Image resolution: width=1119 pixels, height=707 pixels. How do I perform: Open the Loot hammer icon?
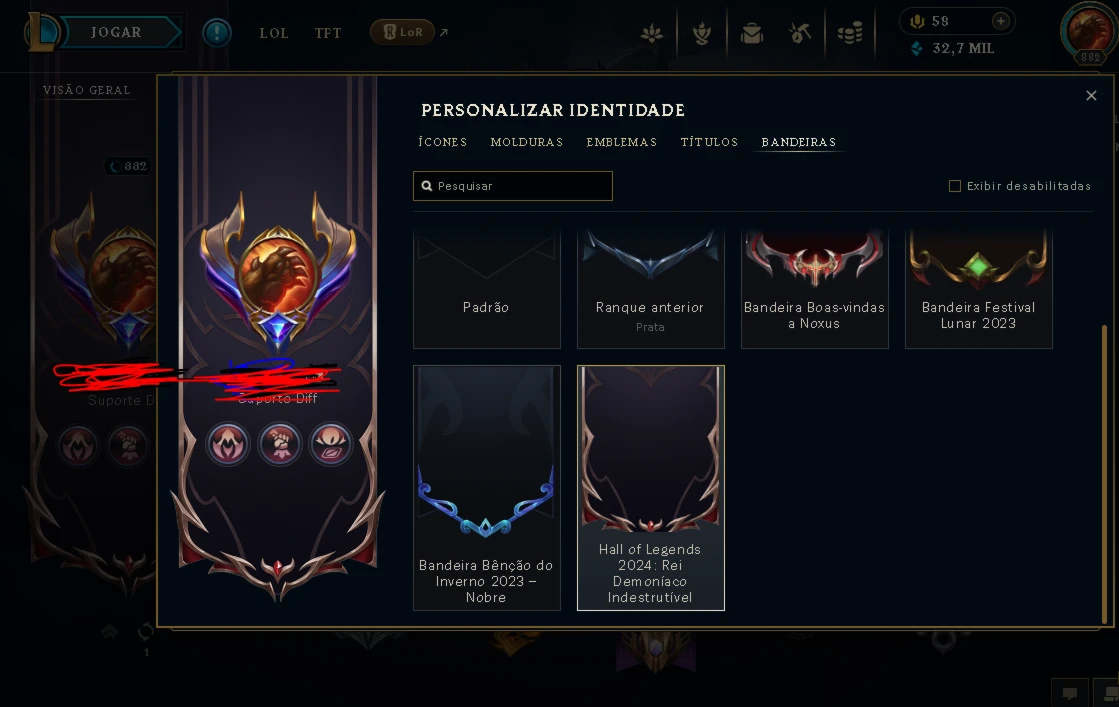coord(800,33)
